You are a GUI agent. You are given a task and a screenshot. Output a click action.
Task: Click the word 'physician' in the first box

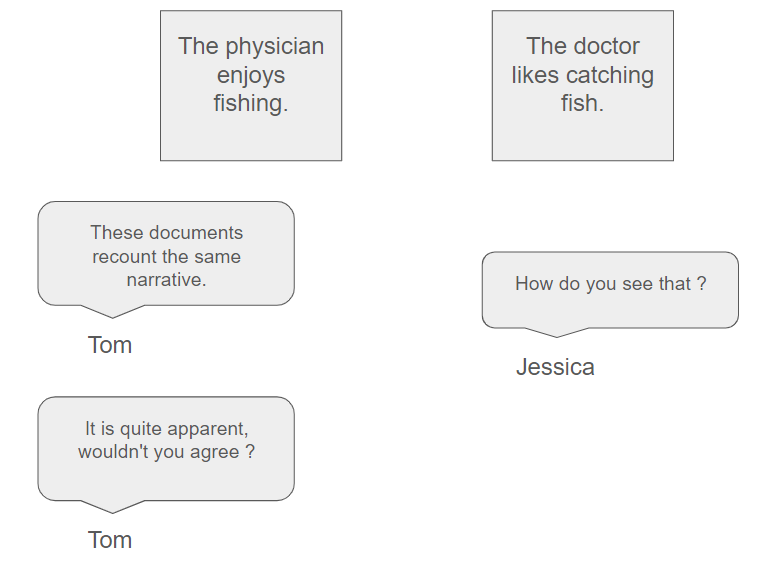(275, 47)
